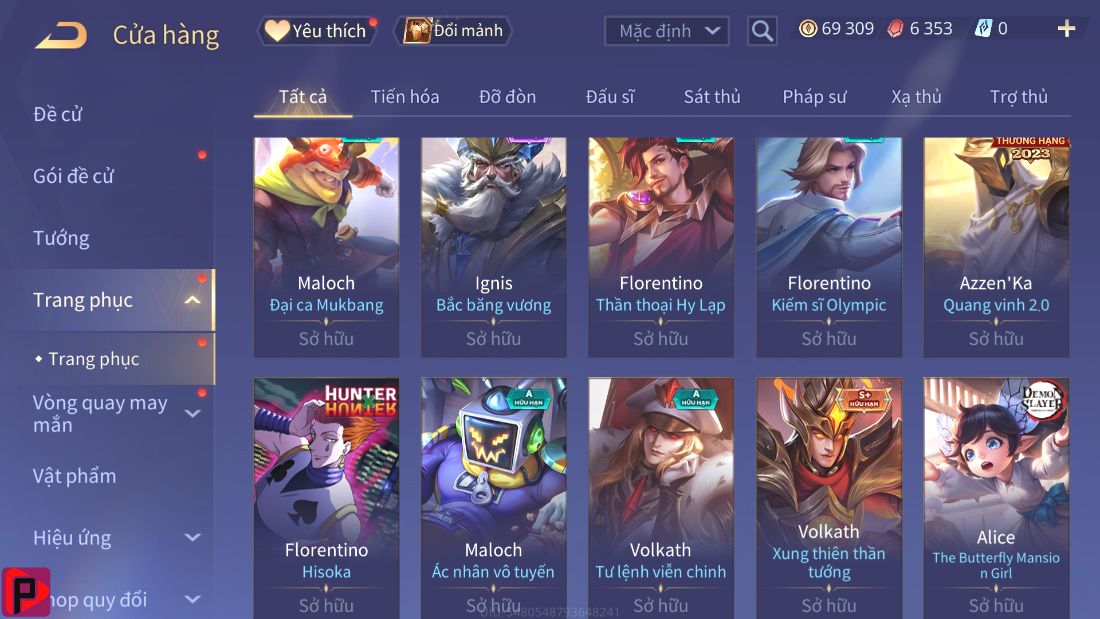Viewport: 1100px width, 619px height.
Task: Collapse the Trang phục sidebar section
Action: (192, 300)
